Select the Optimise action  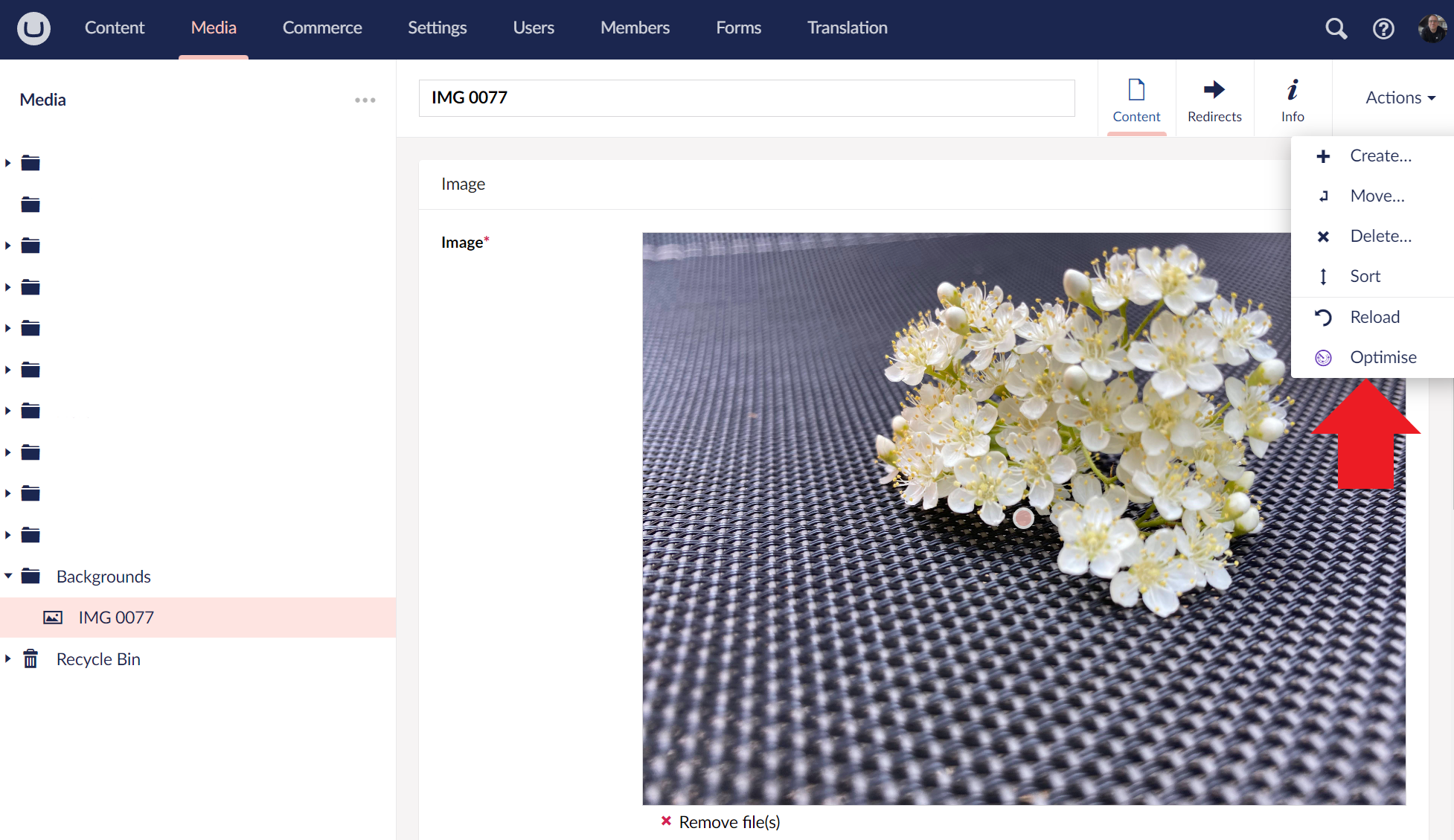coord(1383,357)
